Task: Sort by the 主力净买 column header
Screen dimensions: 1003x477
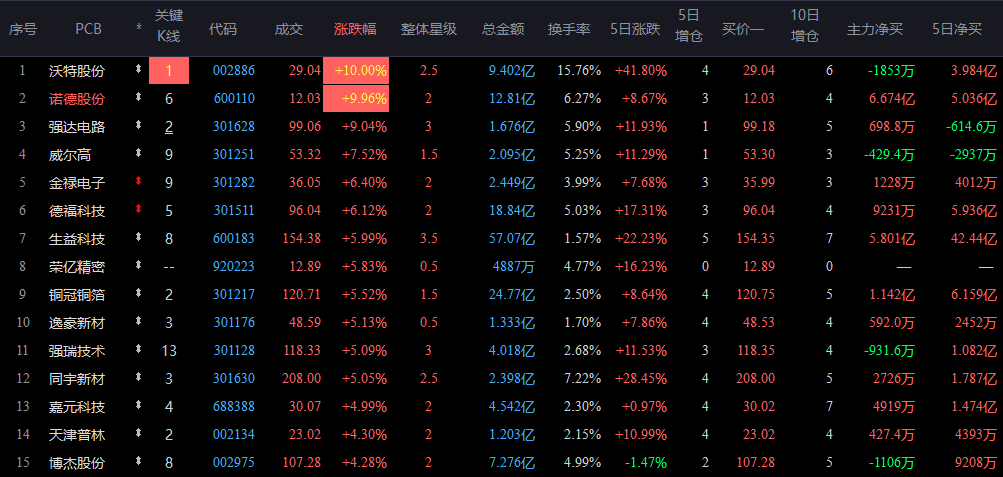Action: (x=875, y=29)
